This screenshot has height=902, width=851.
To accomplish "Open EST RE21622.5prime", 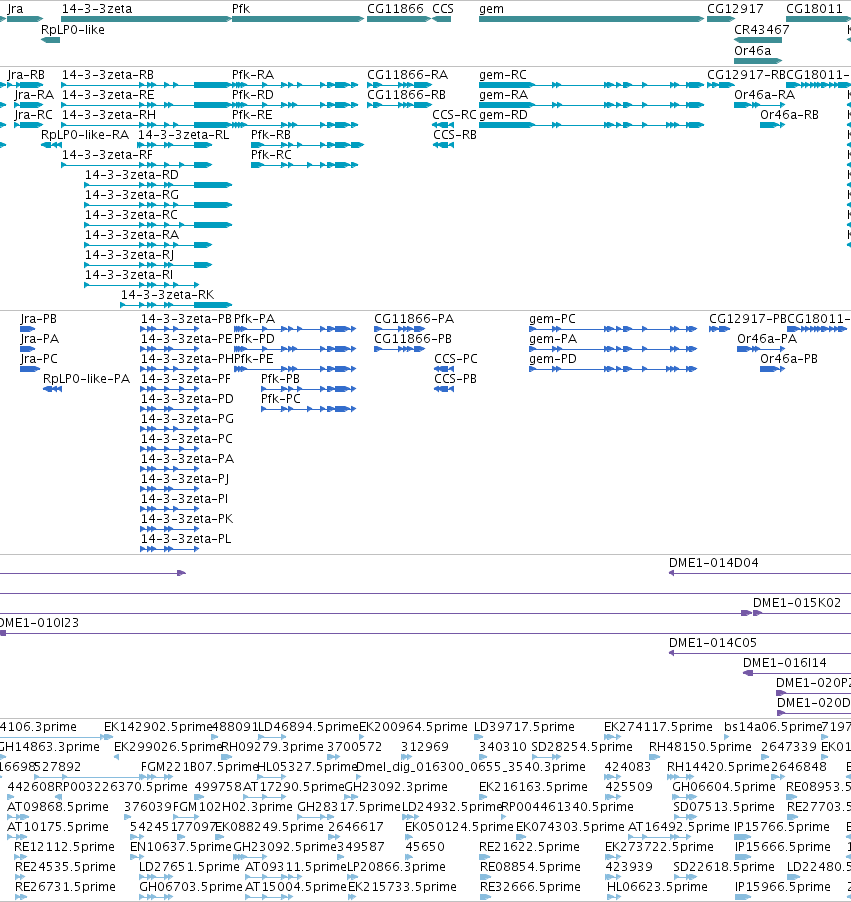I will (x=529, y=847).
